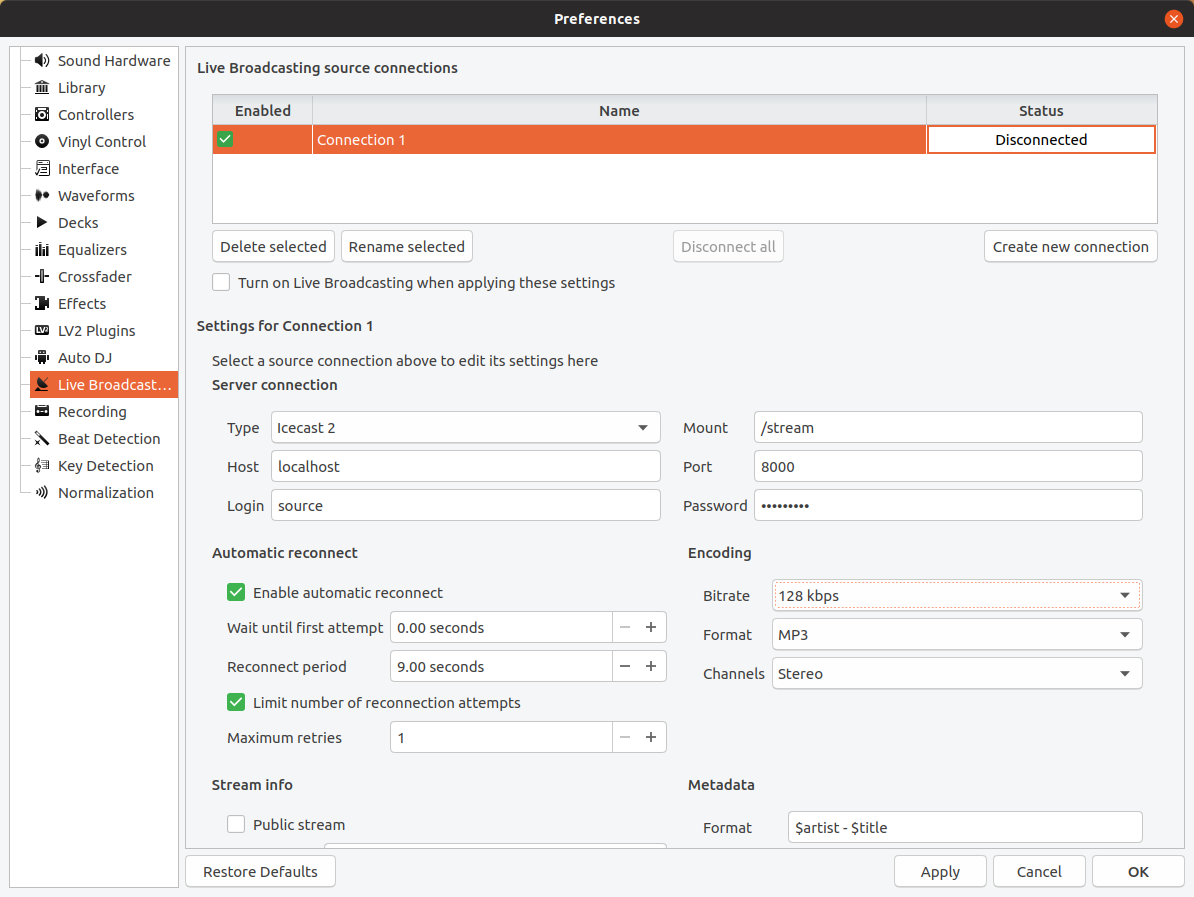
Task: Click the Auto DJ robot icon
Action: [42, 358]
